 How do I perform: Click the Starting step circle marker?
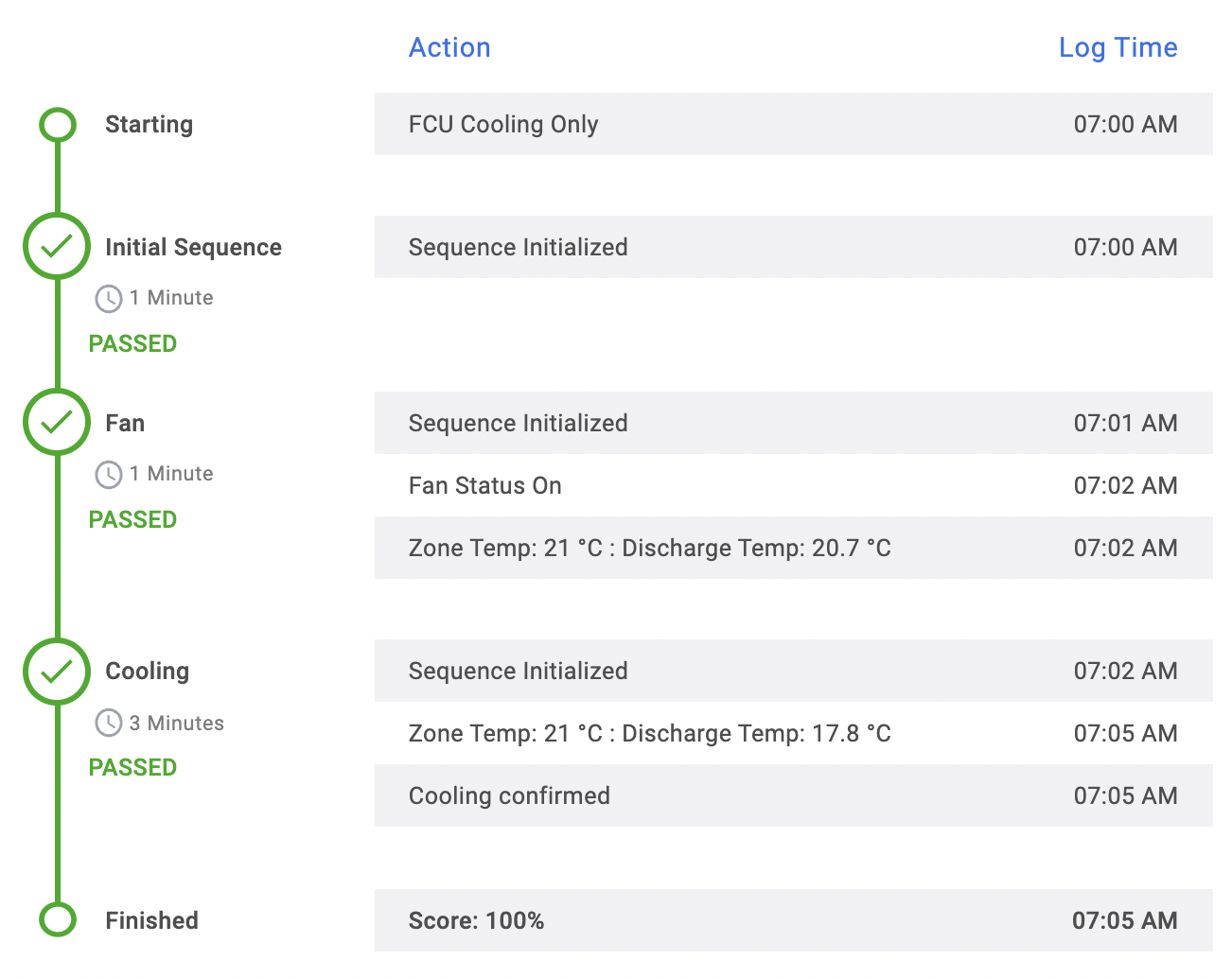pyautogui.click(x=58, y=125)
